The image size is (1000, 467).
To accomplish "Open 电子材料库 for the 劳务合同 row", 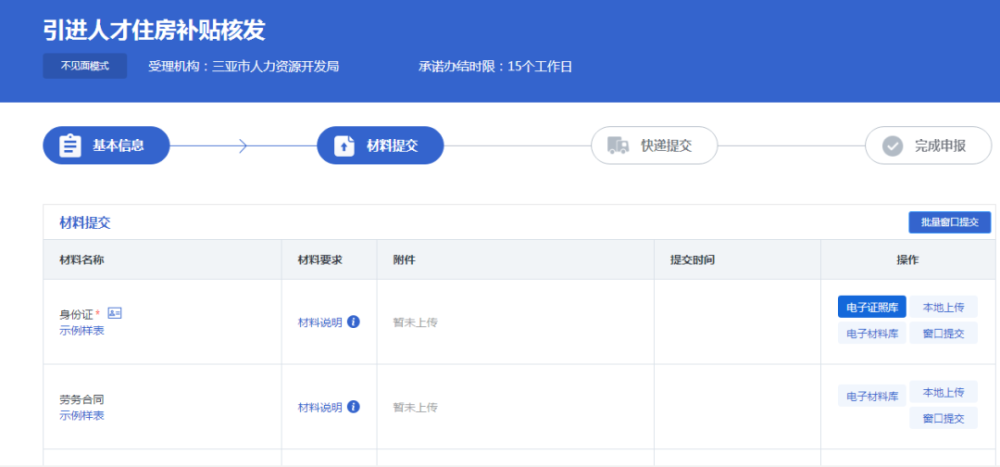I will [872, 396].
